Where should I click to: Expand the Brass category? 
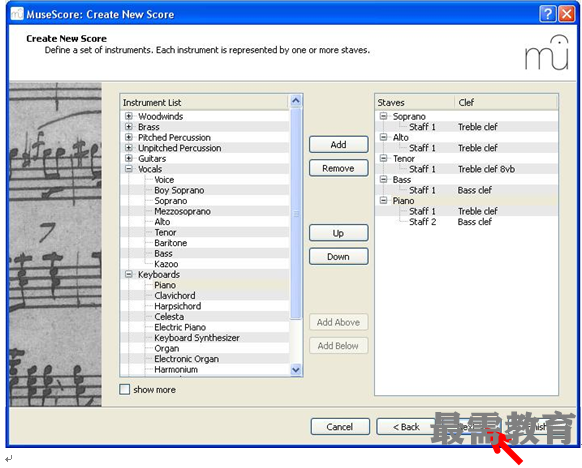point(128,127)
